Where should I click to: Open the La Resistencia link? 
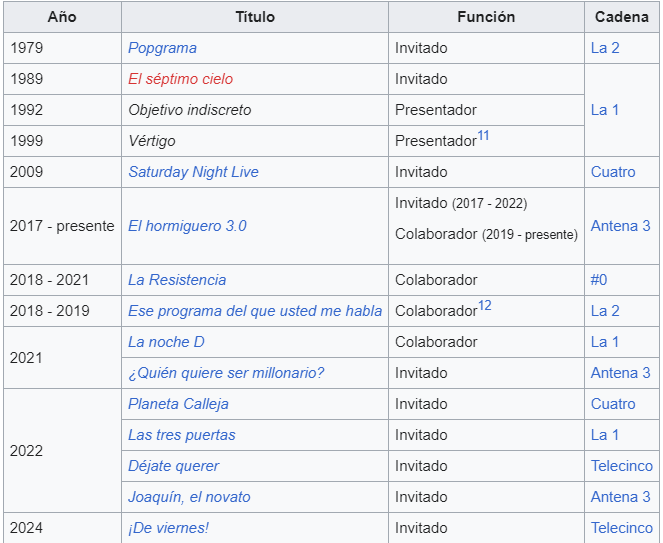click(177, 280)
